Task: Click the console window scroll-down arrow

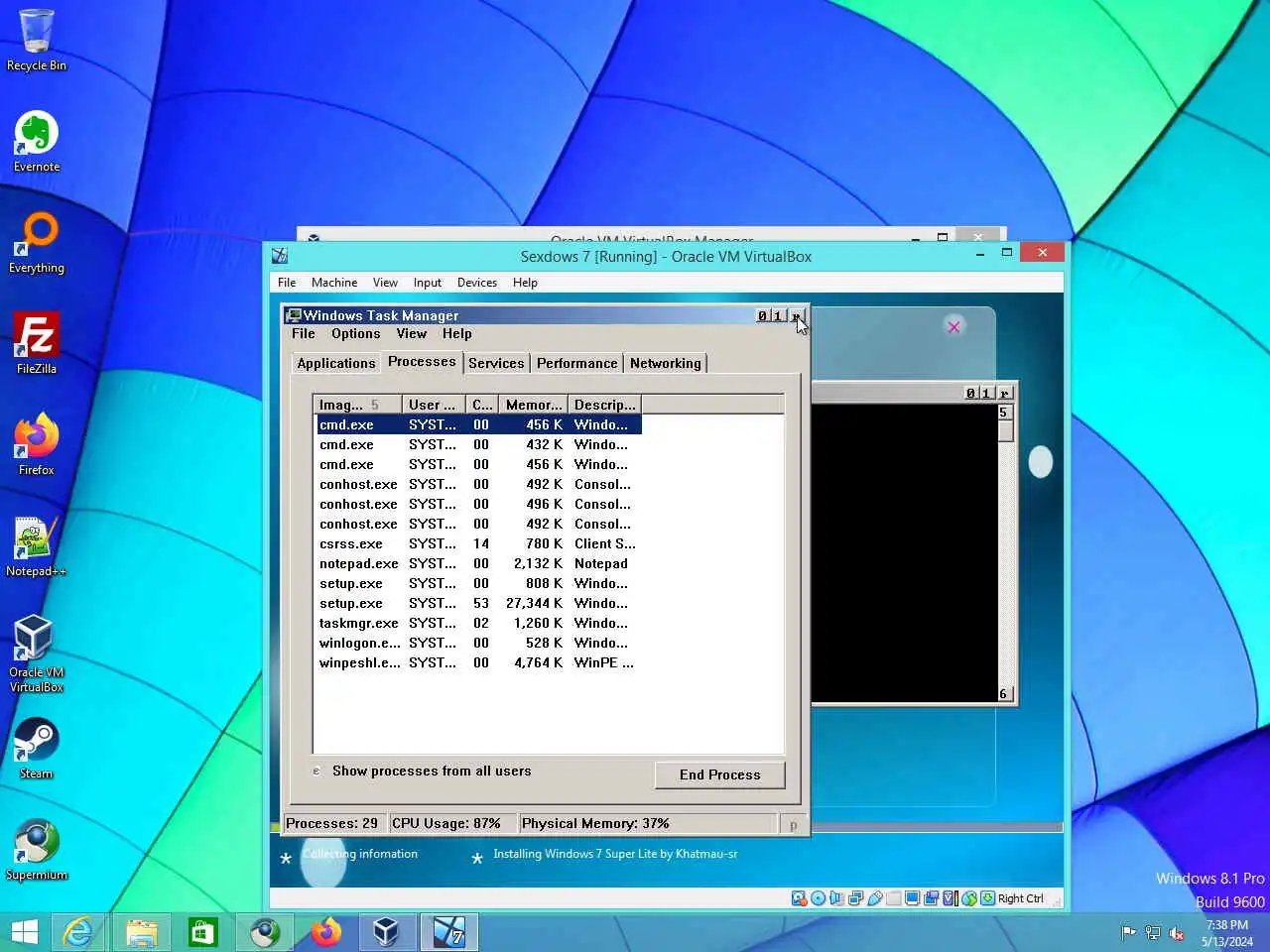Action: click(1004, 693)
